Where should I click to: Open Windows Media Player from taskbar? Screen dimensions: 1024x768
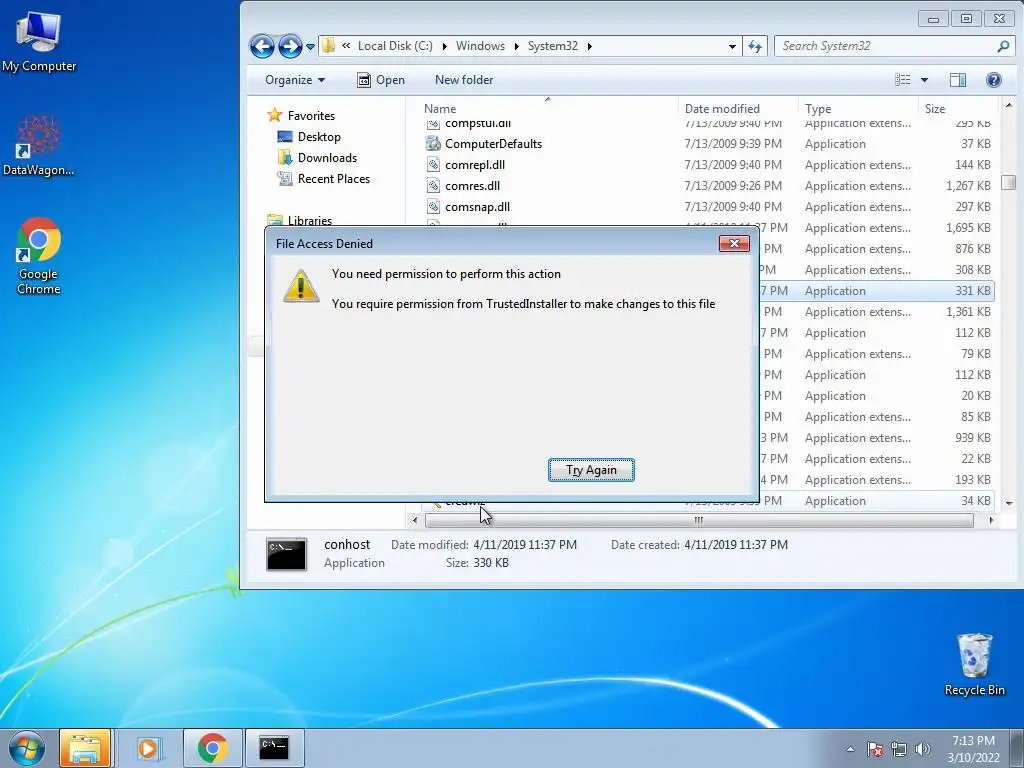pos(148,748)
